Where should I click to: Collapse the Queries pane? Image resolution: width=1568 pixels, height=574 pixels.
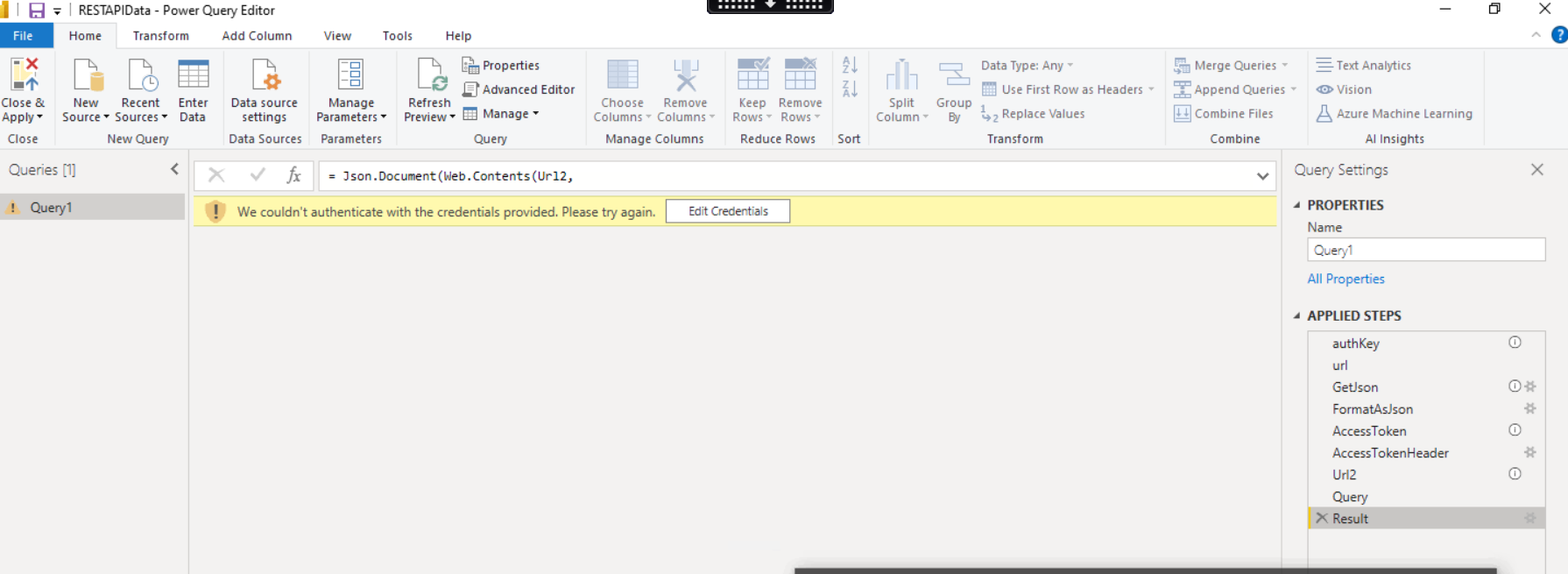(x=174, y=169)
